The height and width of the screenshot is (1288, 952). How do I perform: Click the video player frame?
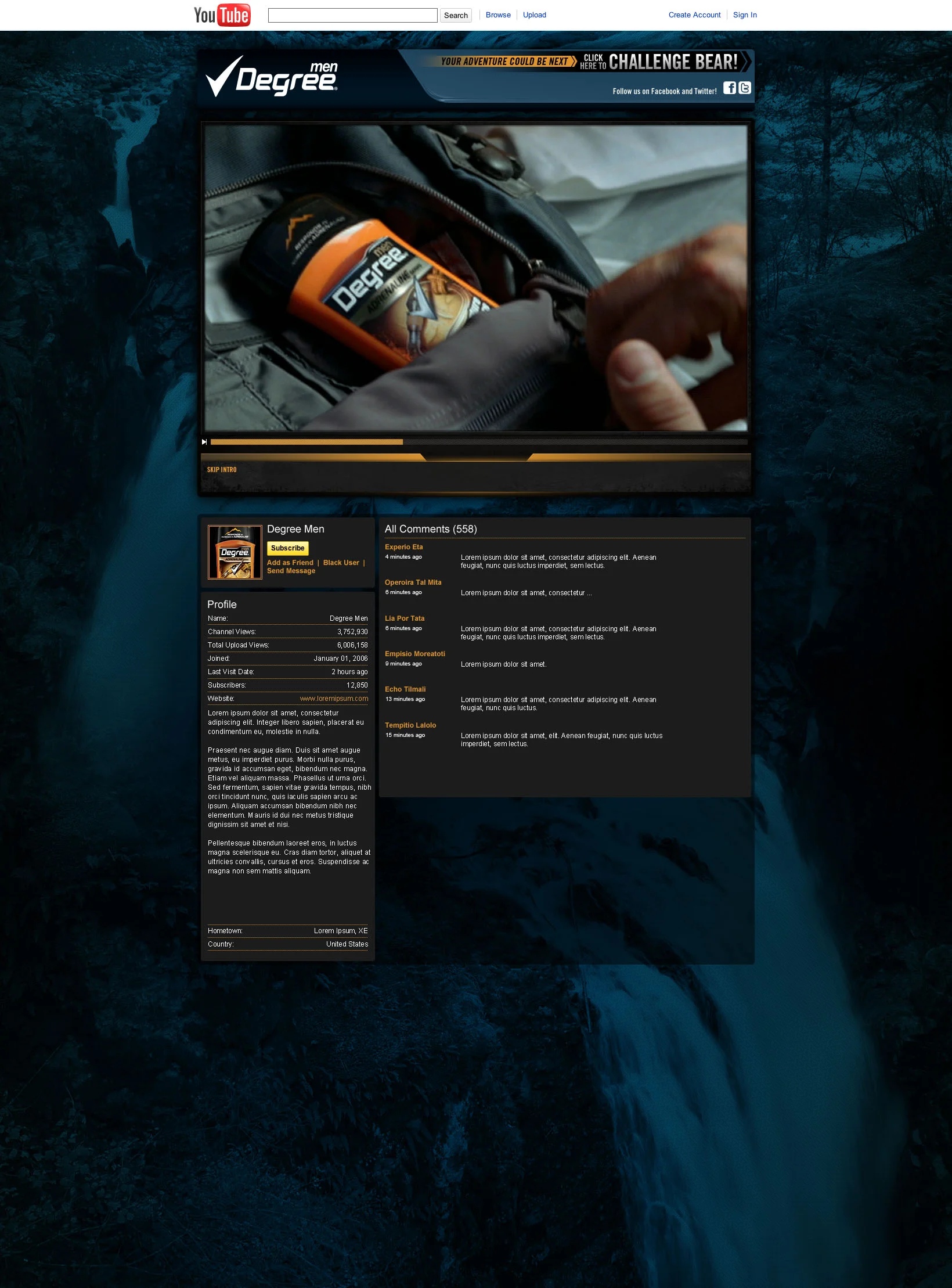[x=476, y=278]
